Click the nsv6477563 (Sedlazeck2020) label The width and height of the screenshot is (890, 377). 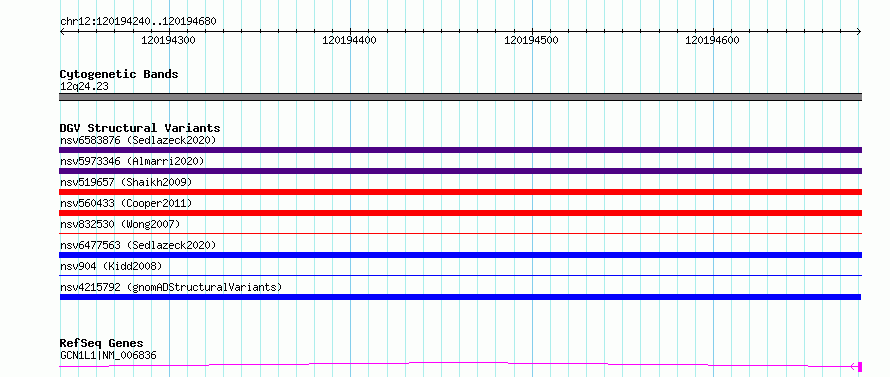point(138,245)
